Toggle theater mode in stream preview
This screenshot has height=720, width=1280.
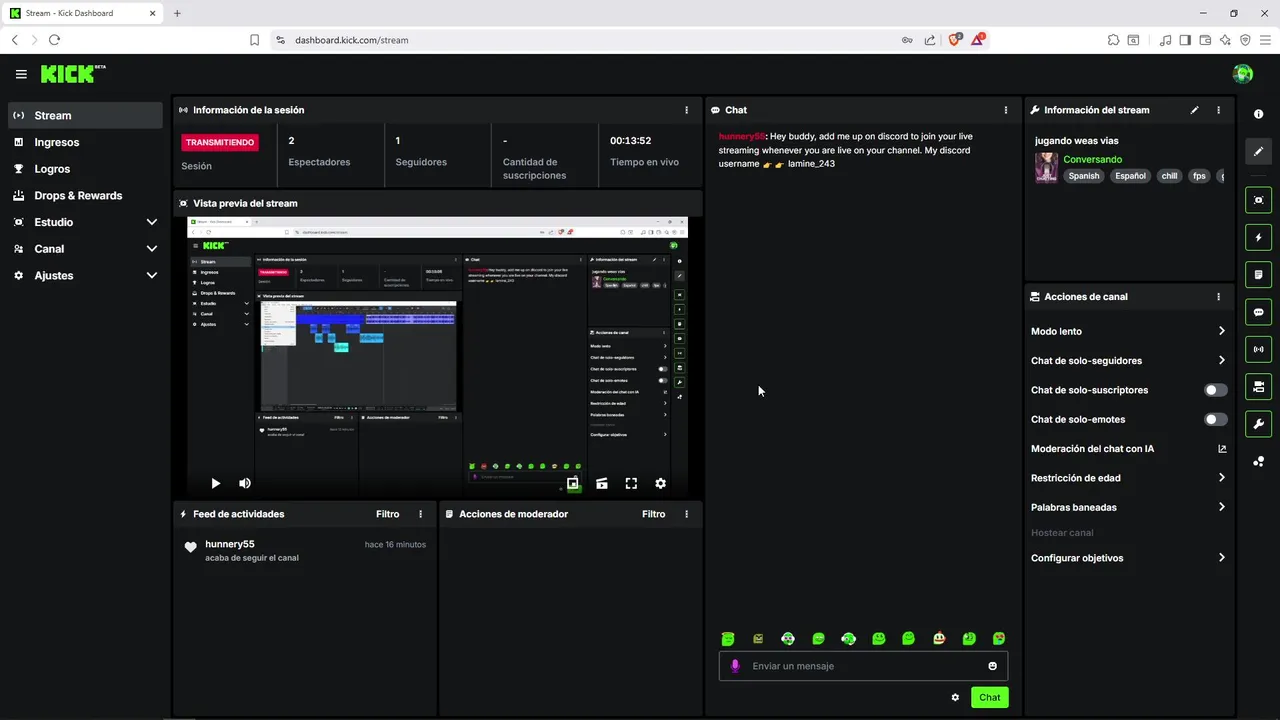pyautogui.click(x=602, y=483)
